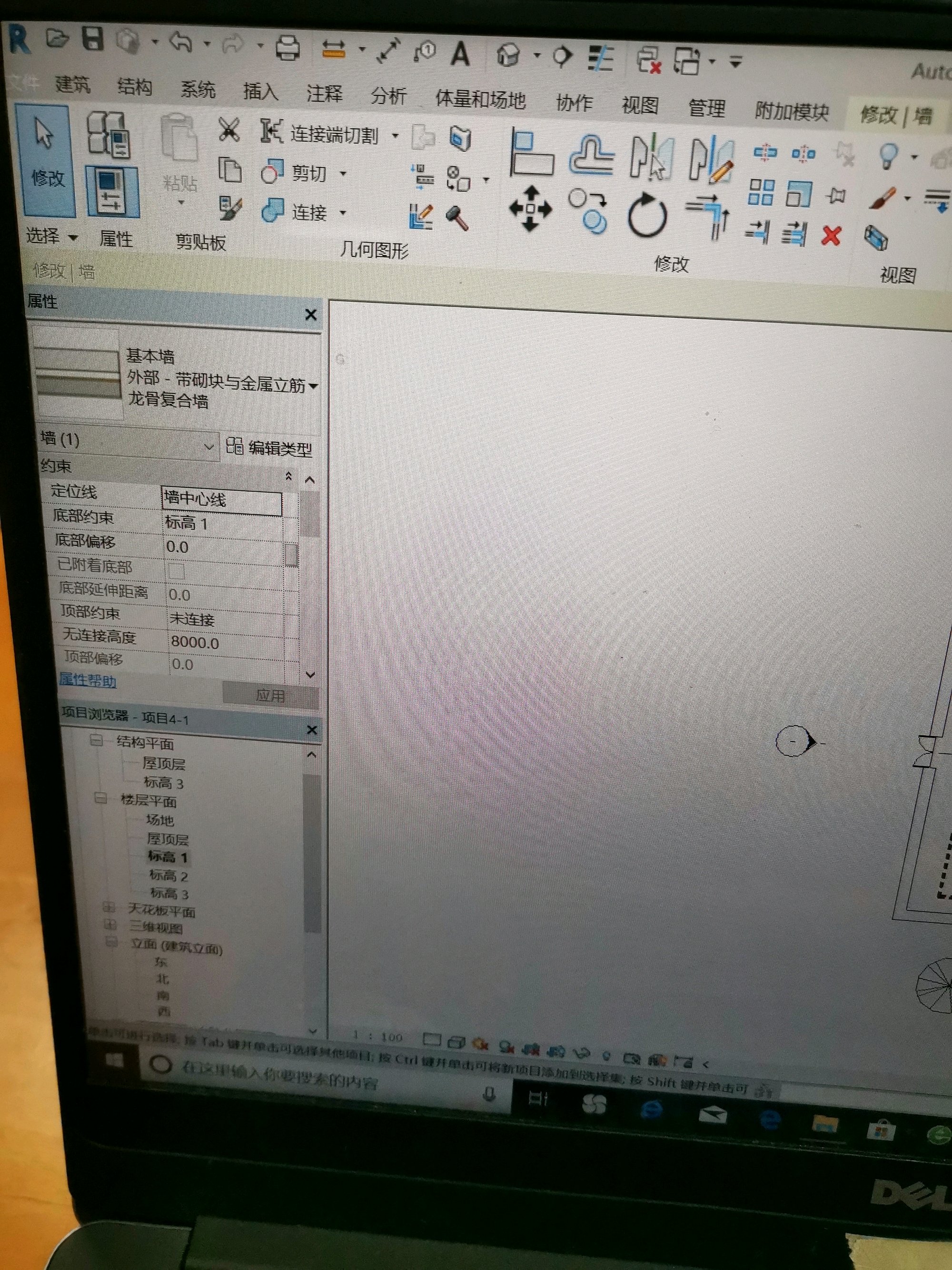Toggle the 已附着底部 checkbox

(x=177, y=570)
